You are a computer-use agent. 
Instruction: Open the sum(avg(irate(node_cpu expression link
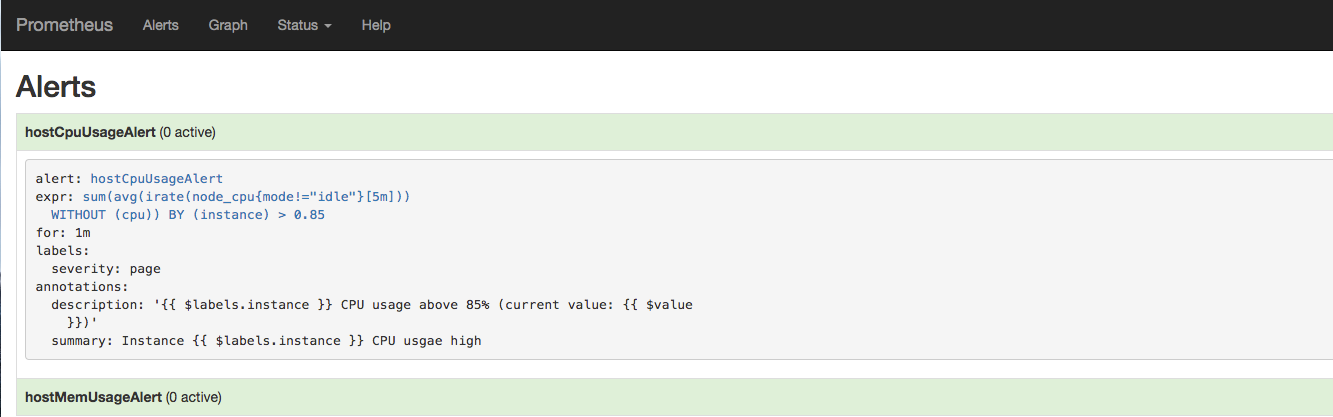pos(246,197)
